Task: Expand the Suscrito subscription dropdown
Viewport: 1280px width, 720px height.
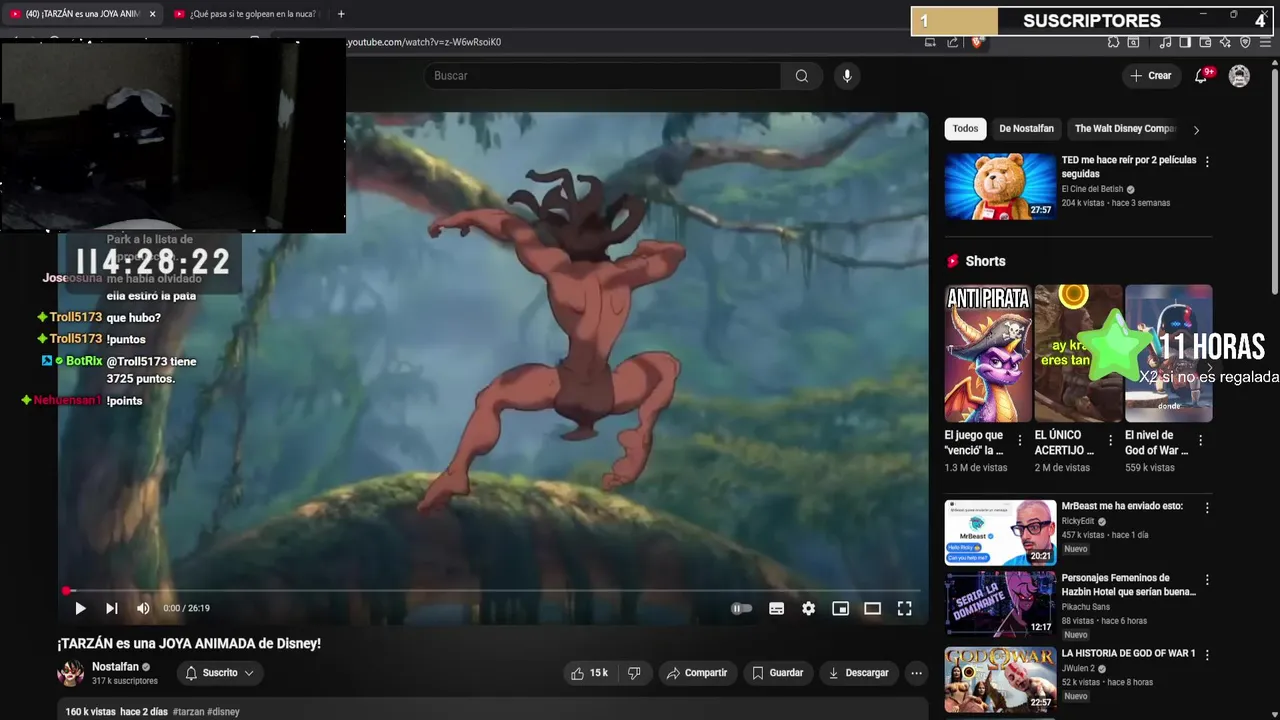Action: point(219,673)
